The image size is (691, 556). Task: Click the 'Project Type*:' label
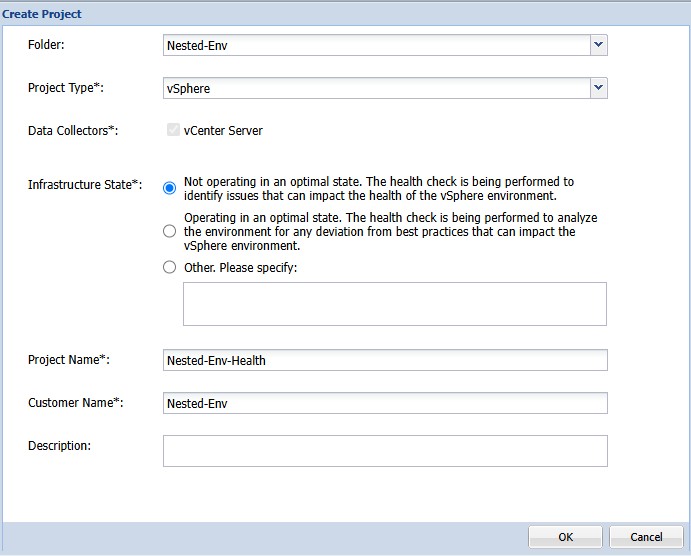coord(66,88)
